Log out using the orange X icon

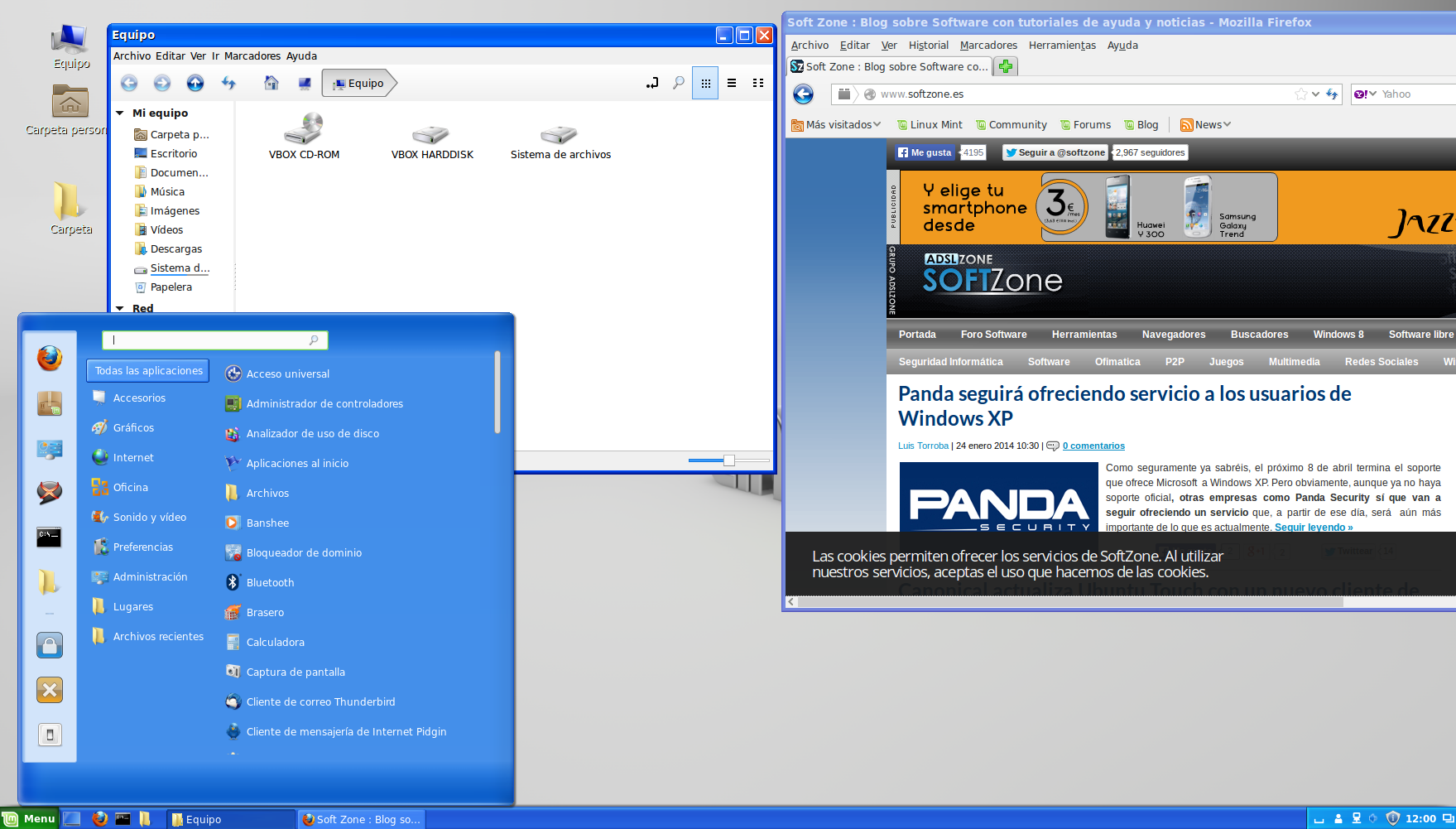tap(50, 690)
